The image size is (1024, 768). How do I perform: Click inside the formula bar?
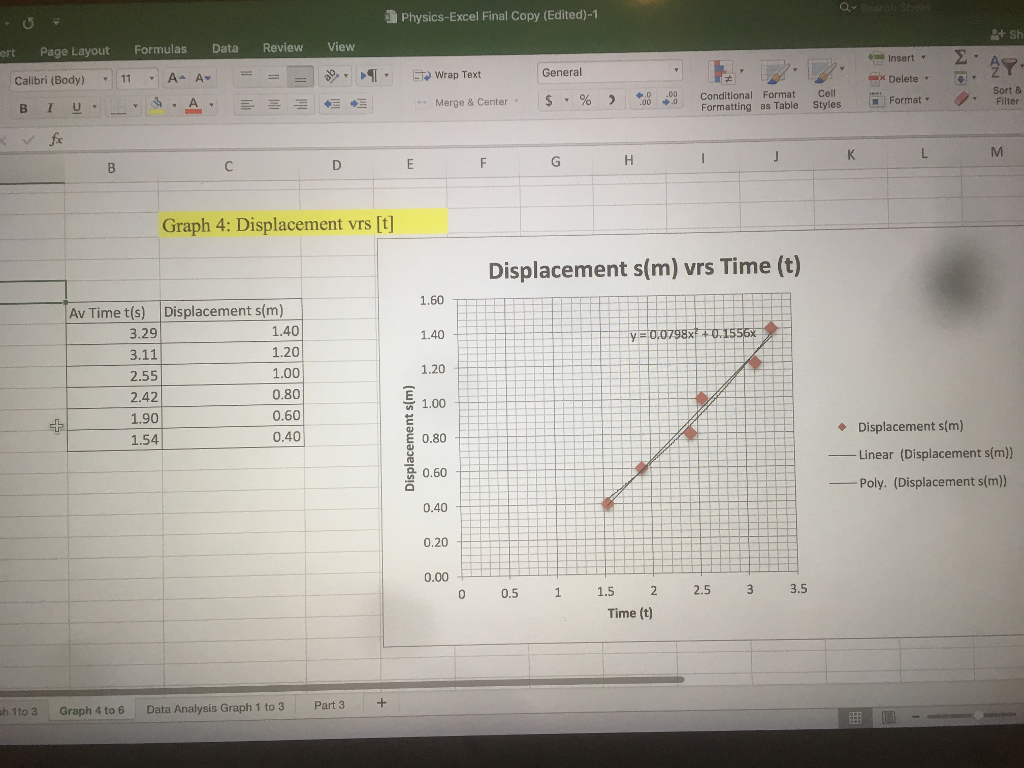tap(300, 139)
